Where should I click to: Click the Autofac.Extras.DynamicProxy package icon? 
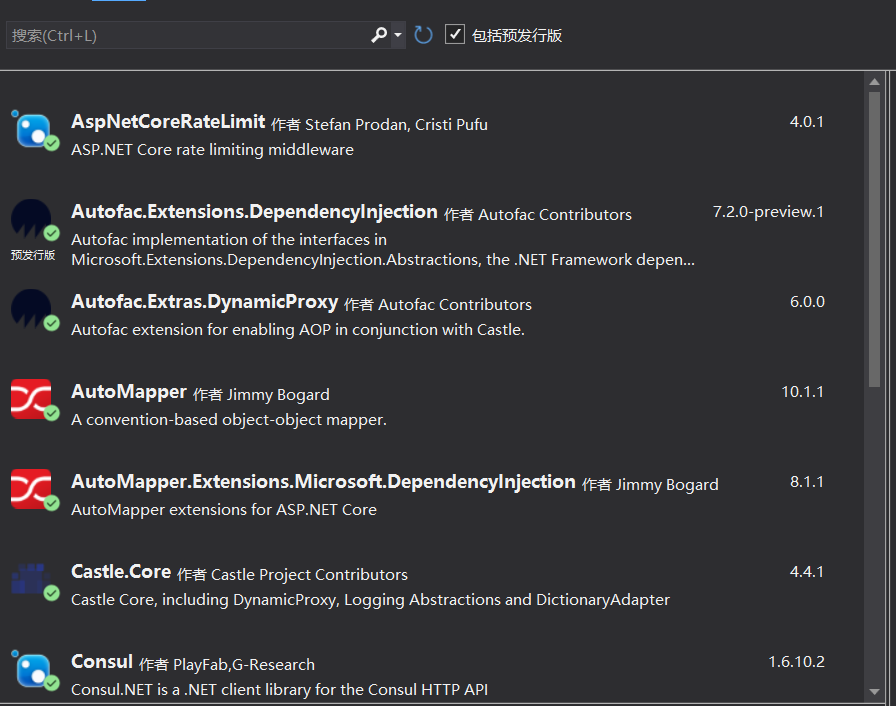(31, 309)
